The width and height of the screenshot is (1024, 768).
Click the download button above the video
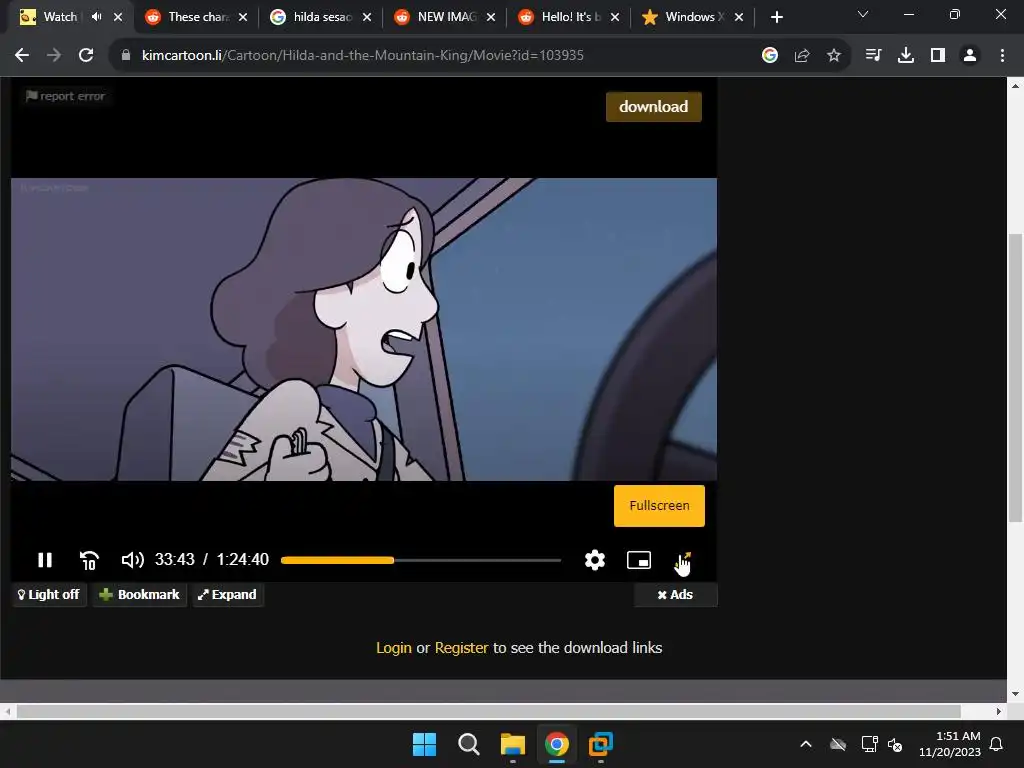(653, 106)
